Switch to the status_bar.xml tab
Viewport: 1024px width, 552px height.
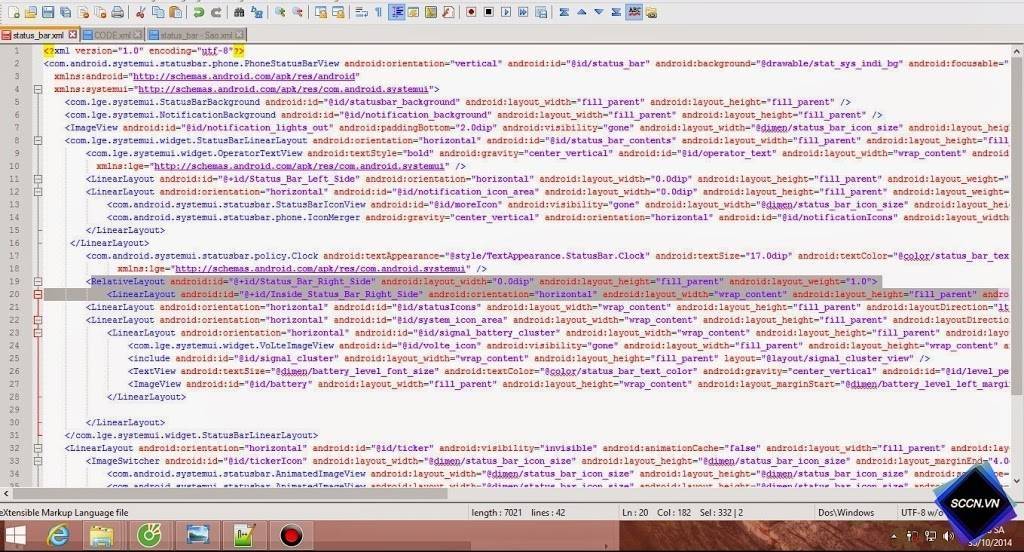pyautogui.click(x=39, y=35)
